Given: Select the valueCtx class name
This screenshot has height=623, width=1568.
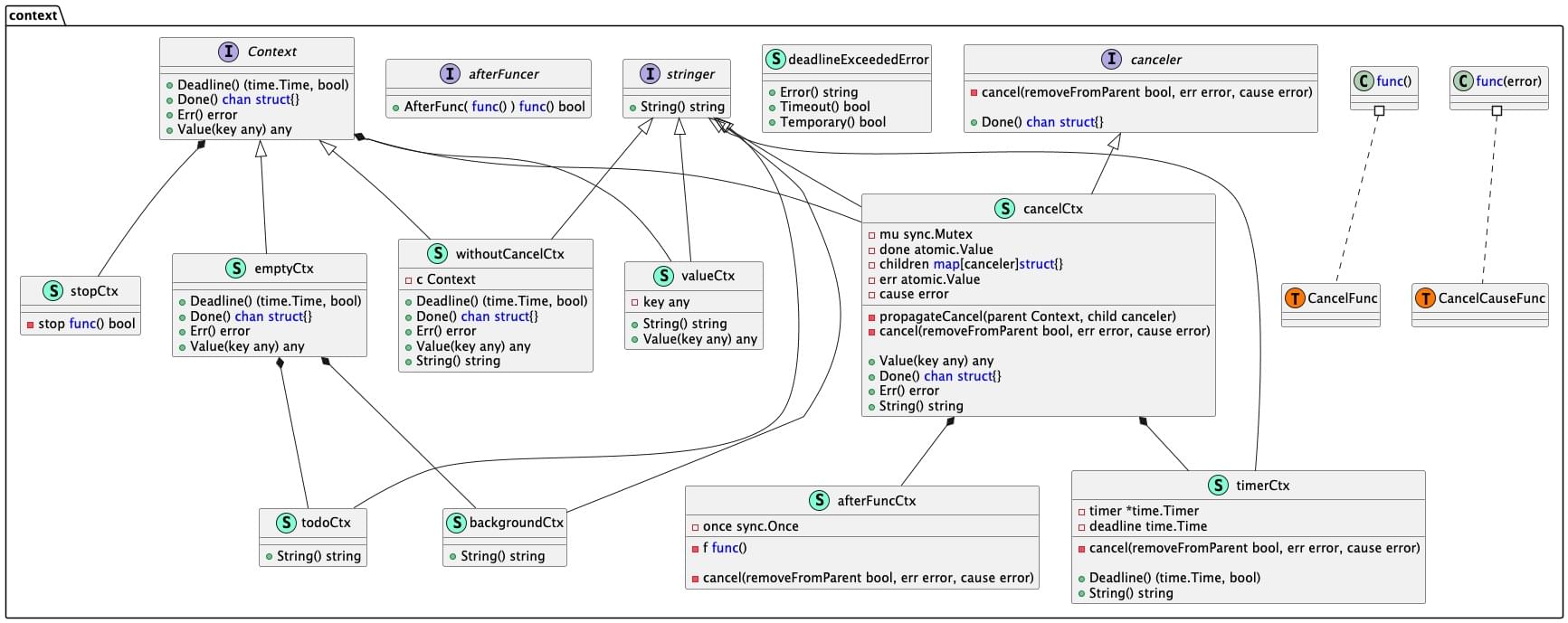Looking at the screenshot, I should coord(708,276).
